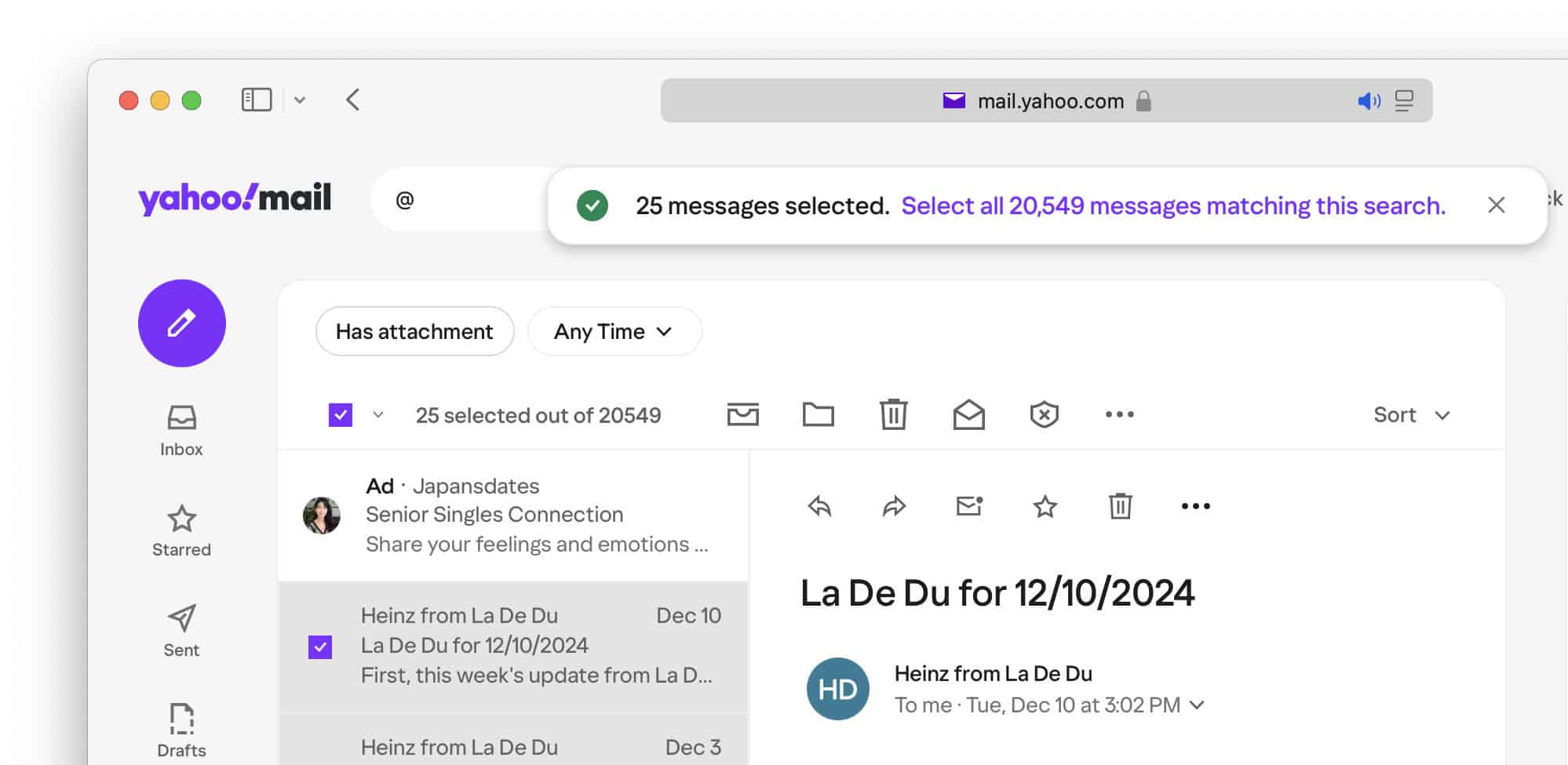
Task: Dismiss the messages selected notification
Action: pyautogui.click(x=1496, y=206)
